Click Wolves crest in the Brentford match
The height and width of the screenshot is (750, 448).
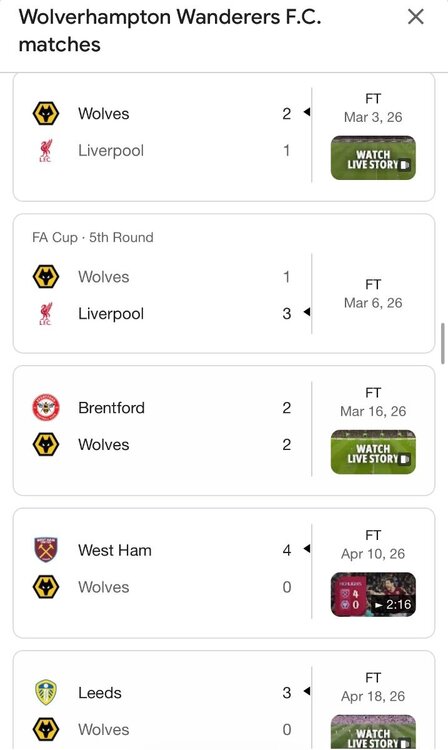(46, 444)
